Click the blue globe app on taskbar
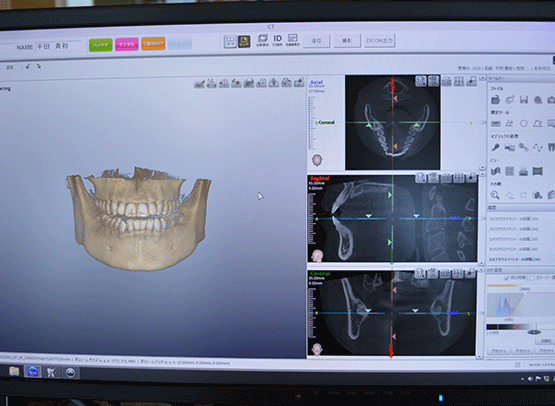Viewport: 555px width, 406px height. [33, 371]
